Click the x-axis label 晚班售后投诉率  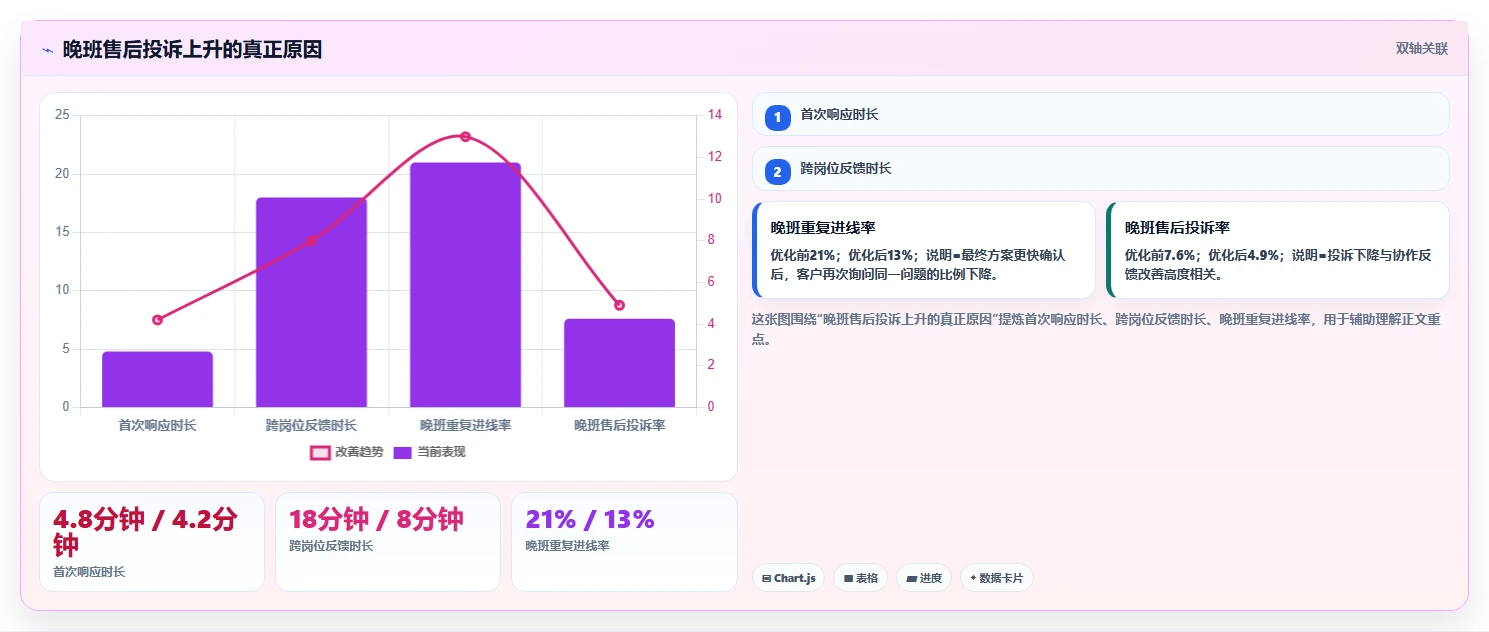[619, 426]
